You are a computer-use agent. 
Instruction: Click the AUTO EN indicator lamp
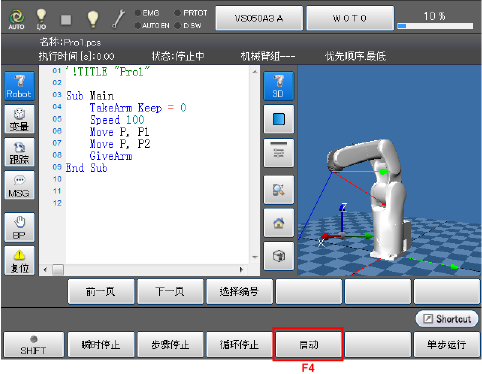tap(138, 25)
